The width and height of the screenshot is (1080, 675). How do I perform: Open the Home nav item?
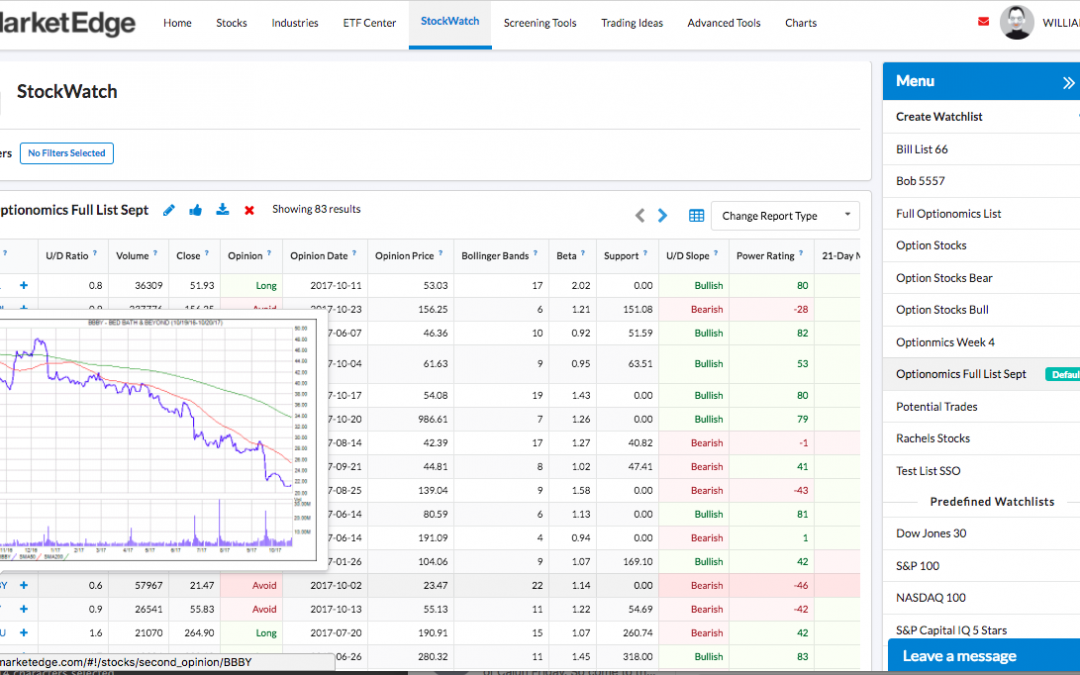177,23
